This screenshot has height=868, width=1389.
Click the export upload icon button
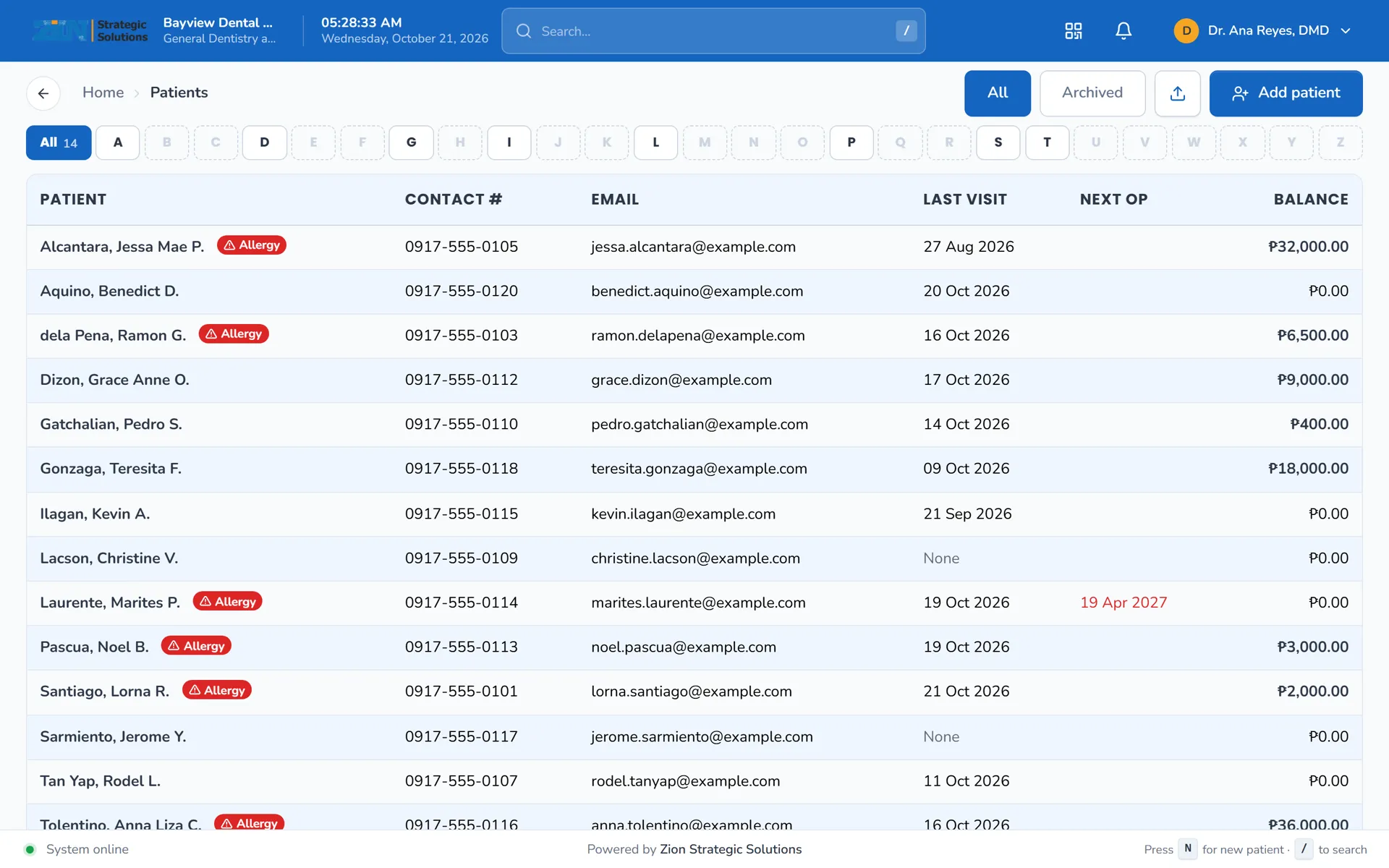(x=1177, y=93)
